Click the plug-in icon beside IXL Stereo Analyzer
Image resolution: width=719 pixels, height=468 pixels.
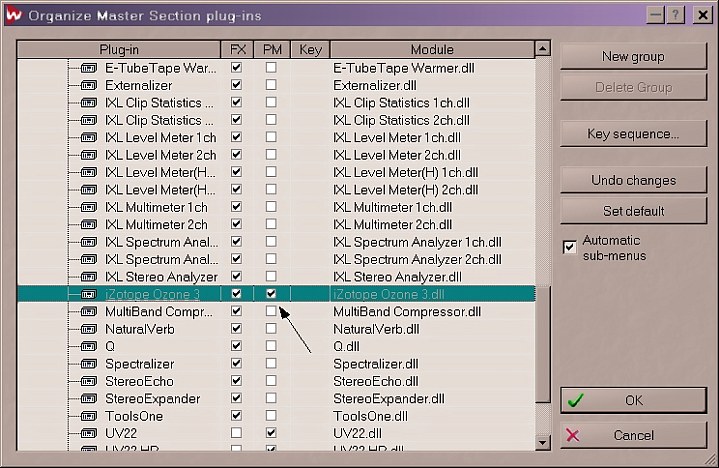pos(88,277)
